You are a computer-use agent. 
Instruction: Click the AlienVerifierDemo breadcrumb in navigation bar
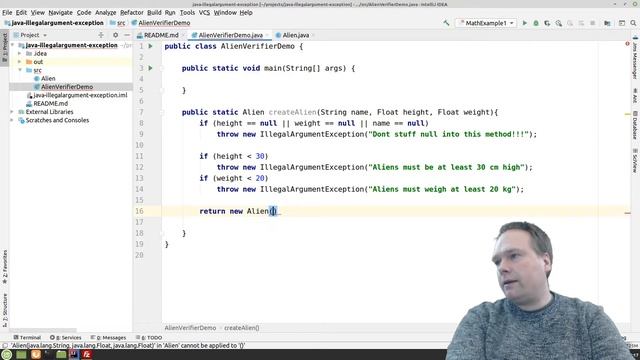tap(160, 23)
